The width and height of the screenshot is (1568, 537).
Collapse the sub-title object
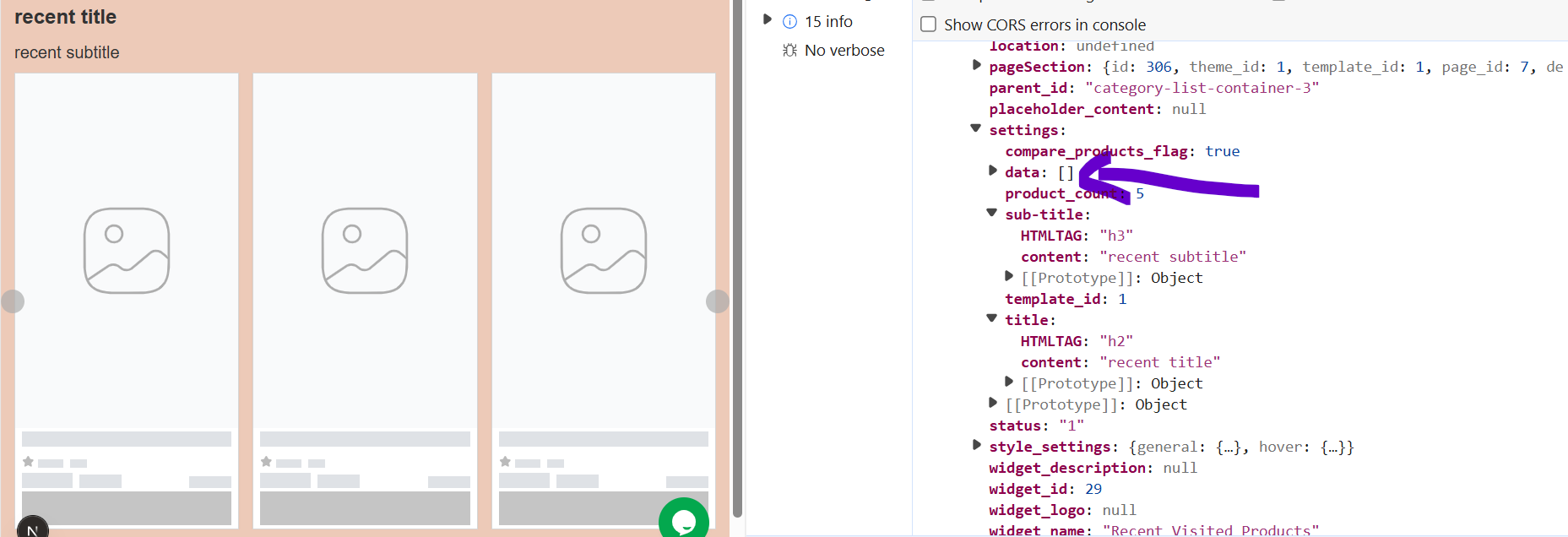tap(992, 213)
